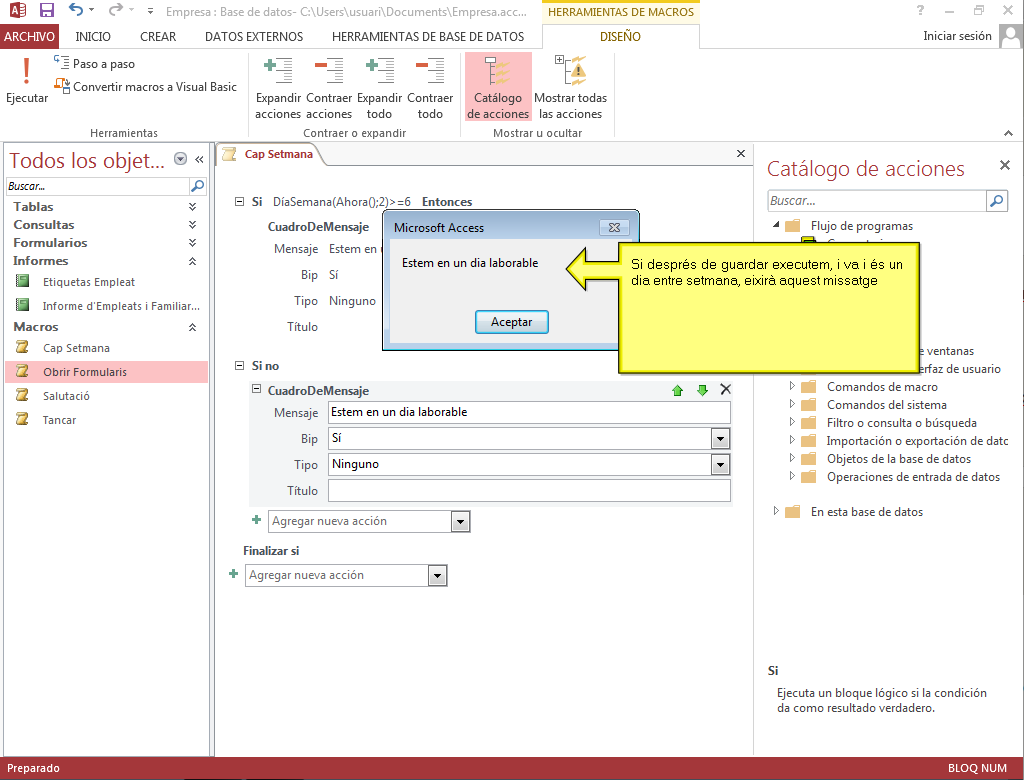Select the DISEÑO tab
Screen dimensions: 1024x780
coord(620,37)
